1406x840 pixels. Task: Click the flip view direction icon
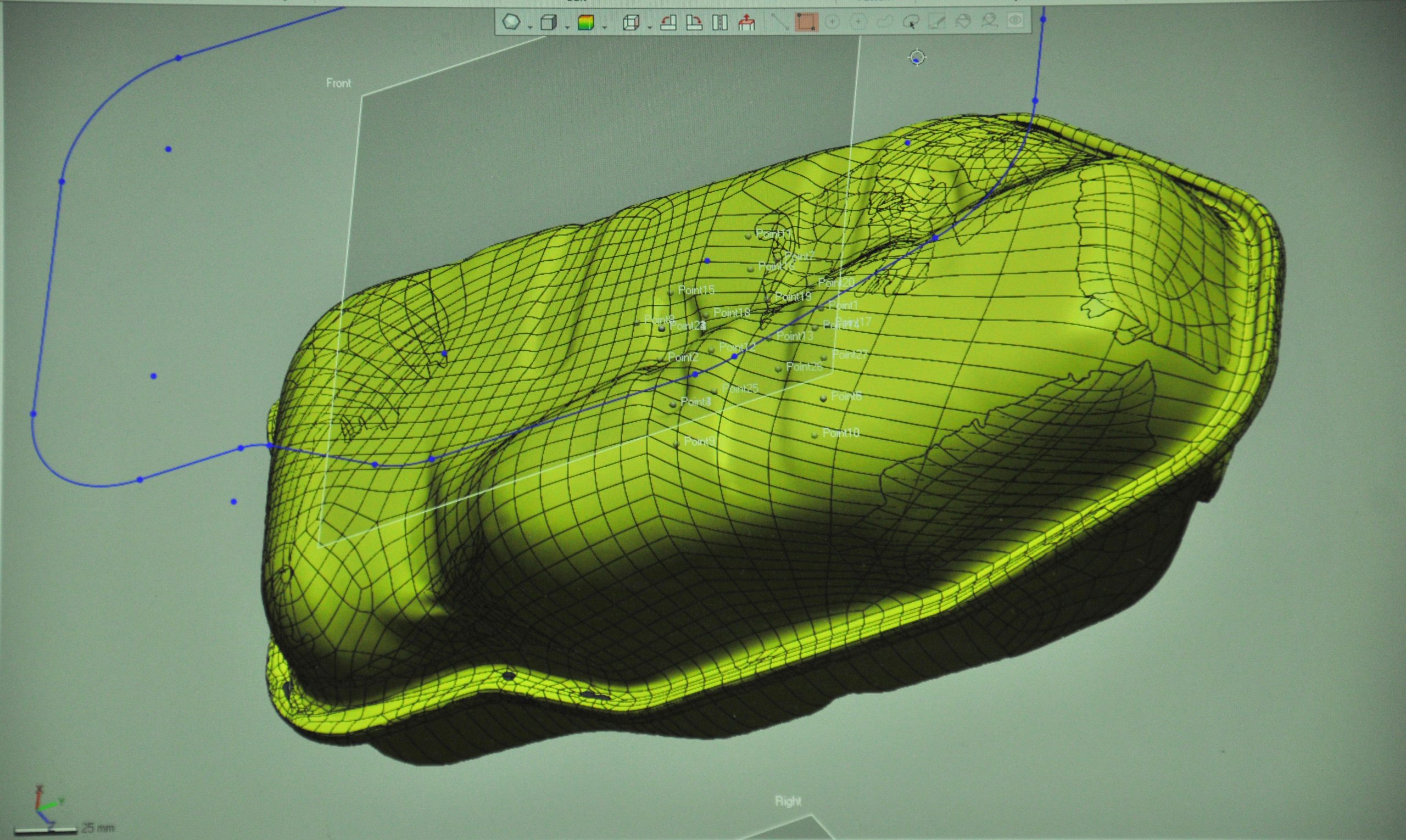(719, 23)
